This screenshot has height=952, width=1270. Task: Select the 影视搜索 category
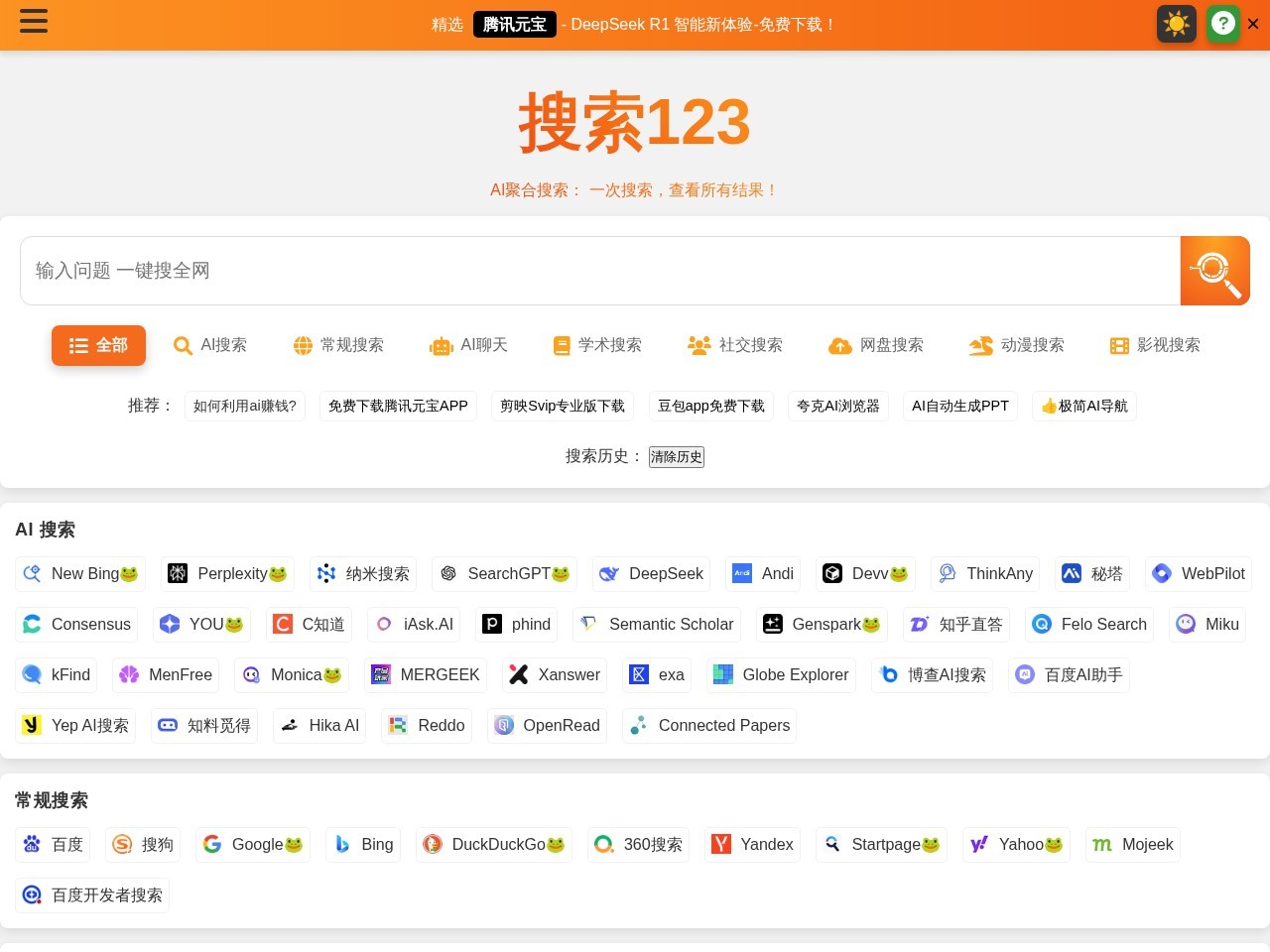(1155, 345)
